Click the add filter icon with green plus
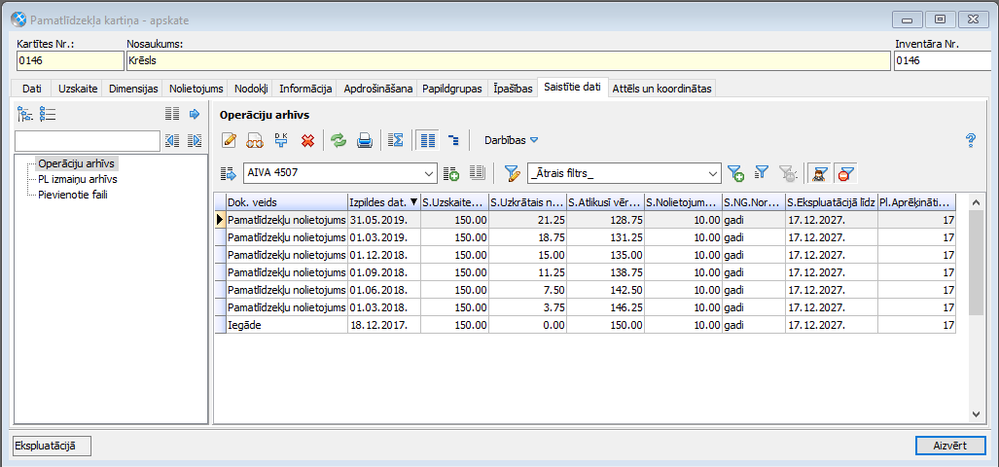 point(736,173)
